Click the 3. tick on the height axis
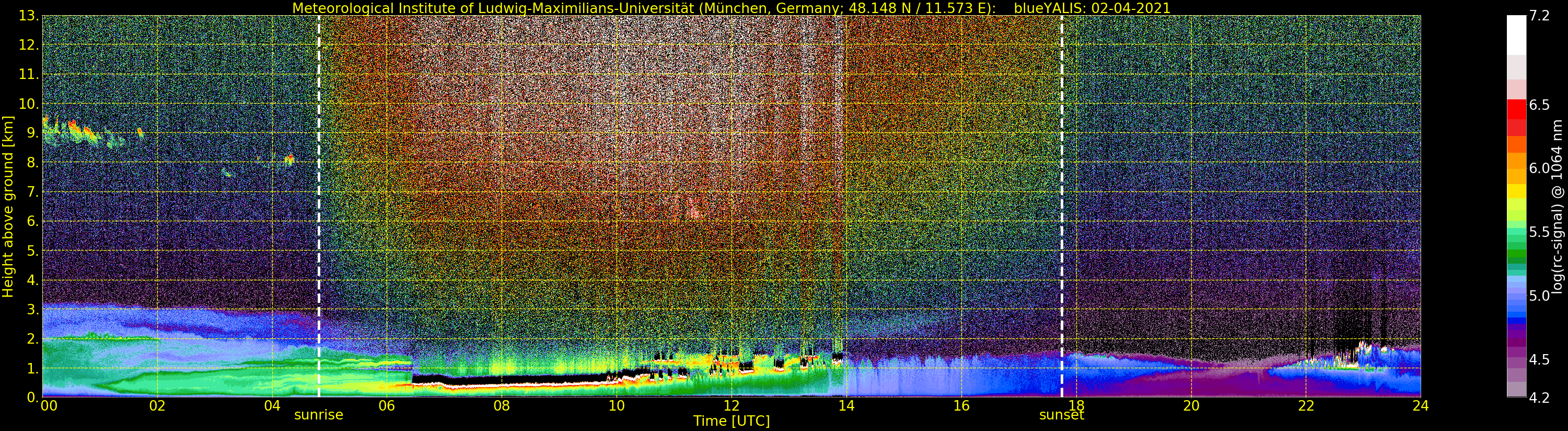 [33, 309]
